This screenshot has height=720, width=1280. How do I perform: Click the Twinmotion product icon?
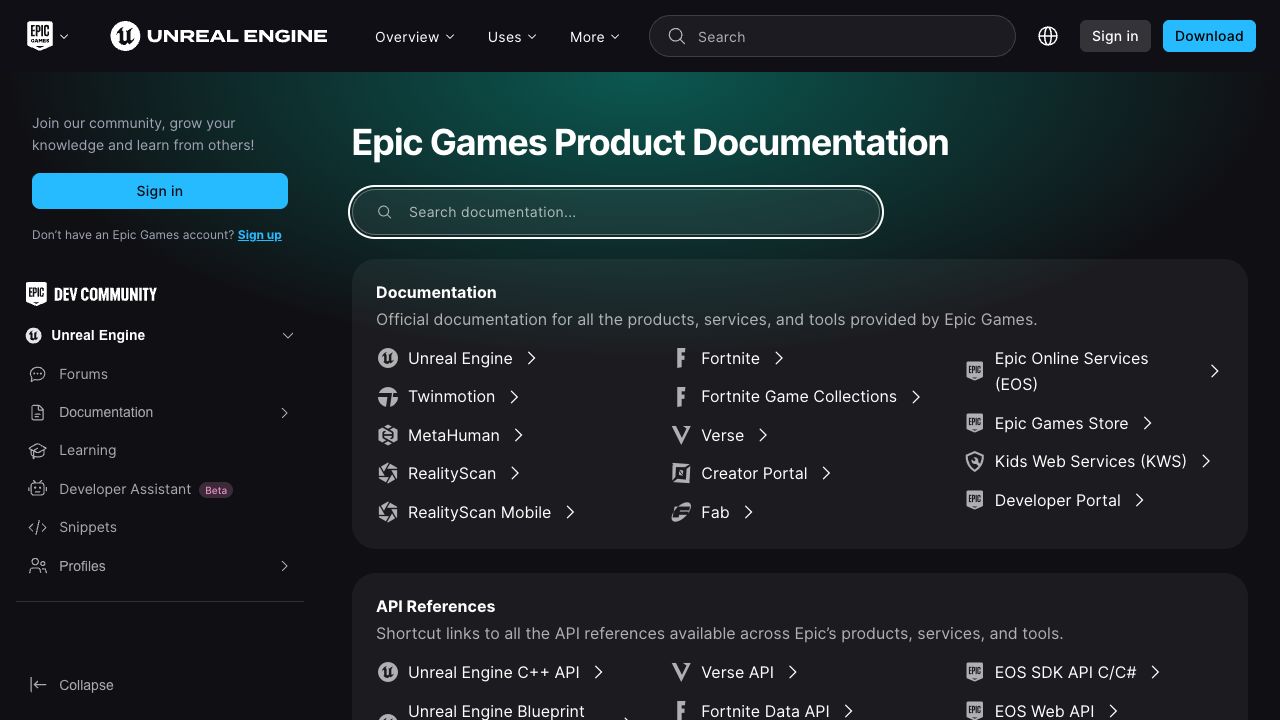[x=388, y=397]
